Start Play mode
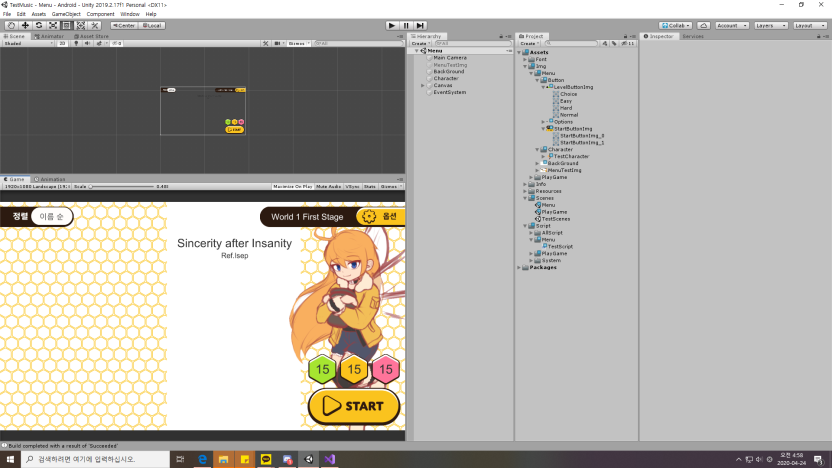Viewport: 832px width, 468px height. [392, 25]
